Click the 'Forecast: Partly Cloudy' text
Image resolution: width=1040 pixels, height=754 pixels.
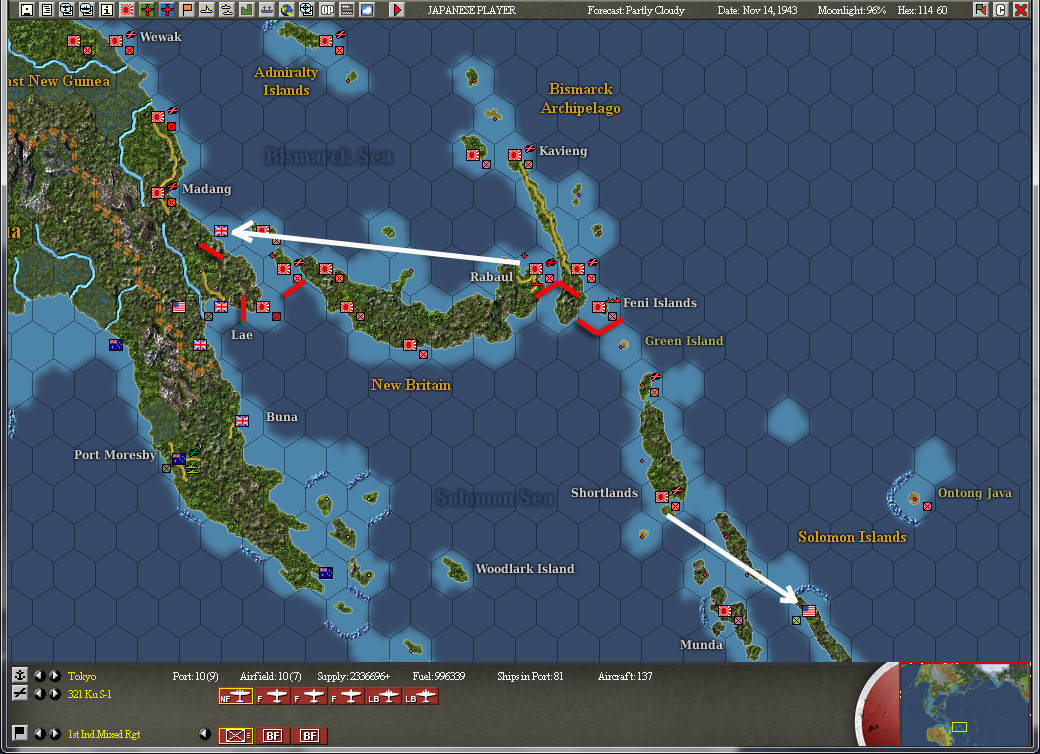[635, 10]
